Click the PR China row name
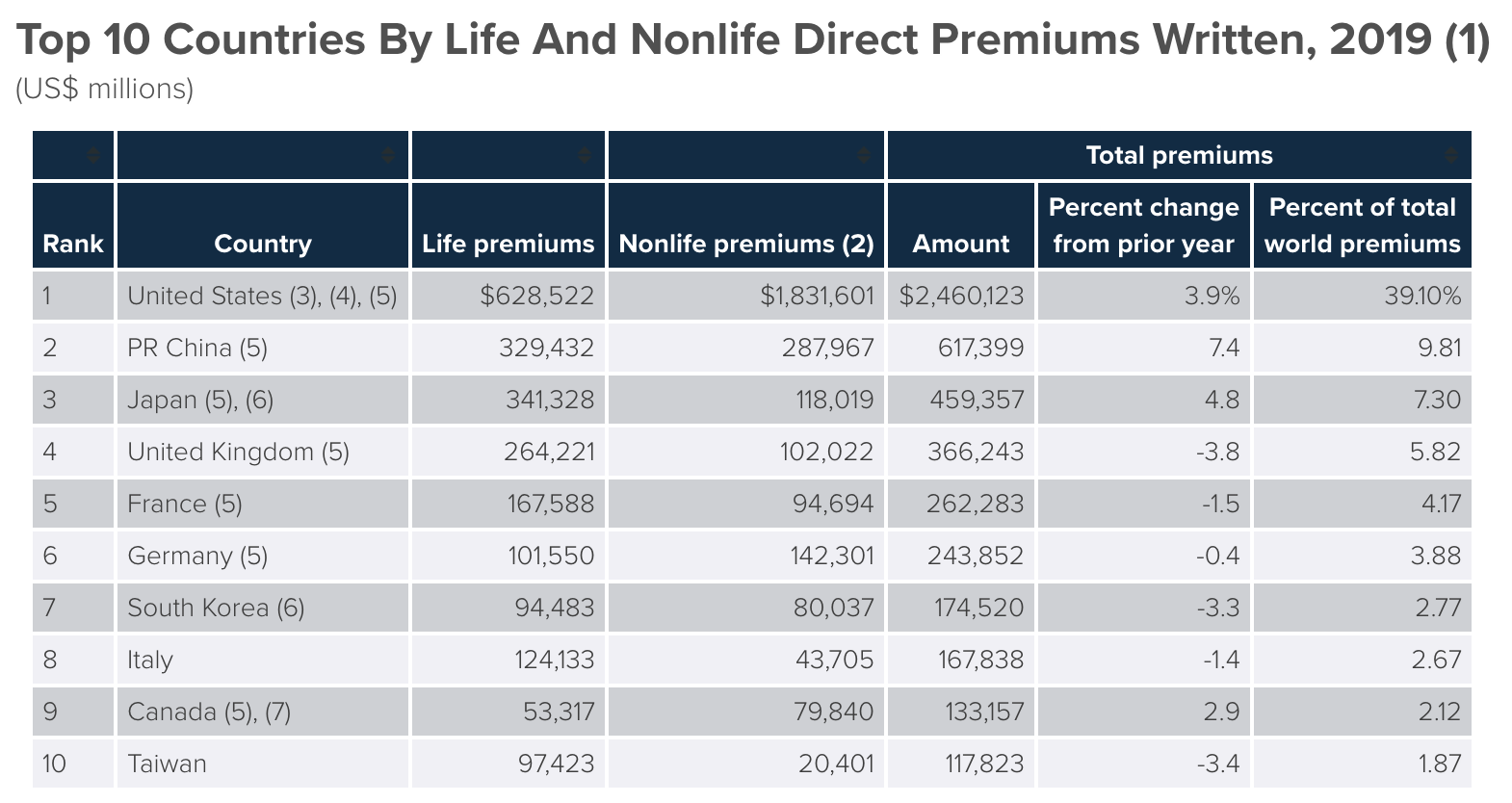Viewport: 1512px width, 803px height. (x=197, y=348)
